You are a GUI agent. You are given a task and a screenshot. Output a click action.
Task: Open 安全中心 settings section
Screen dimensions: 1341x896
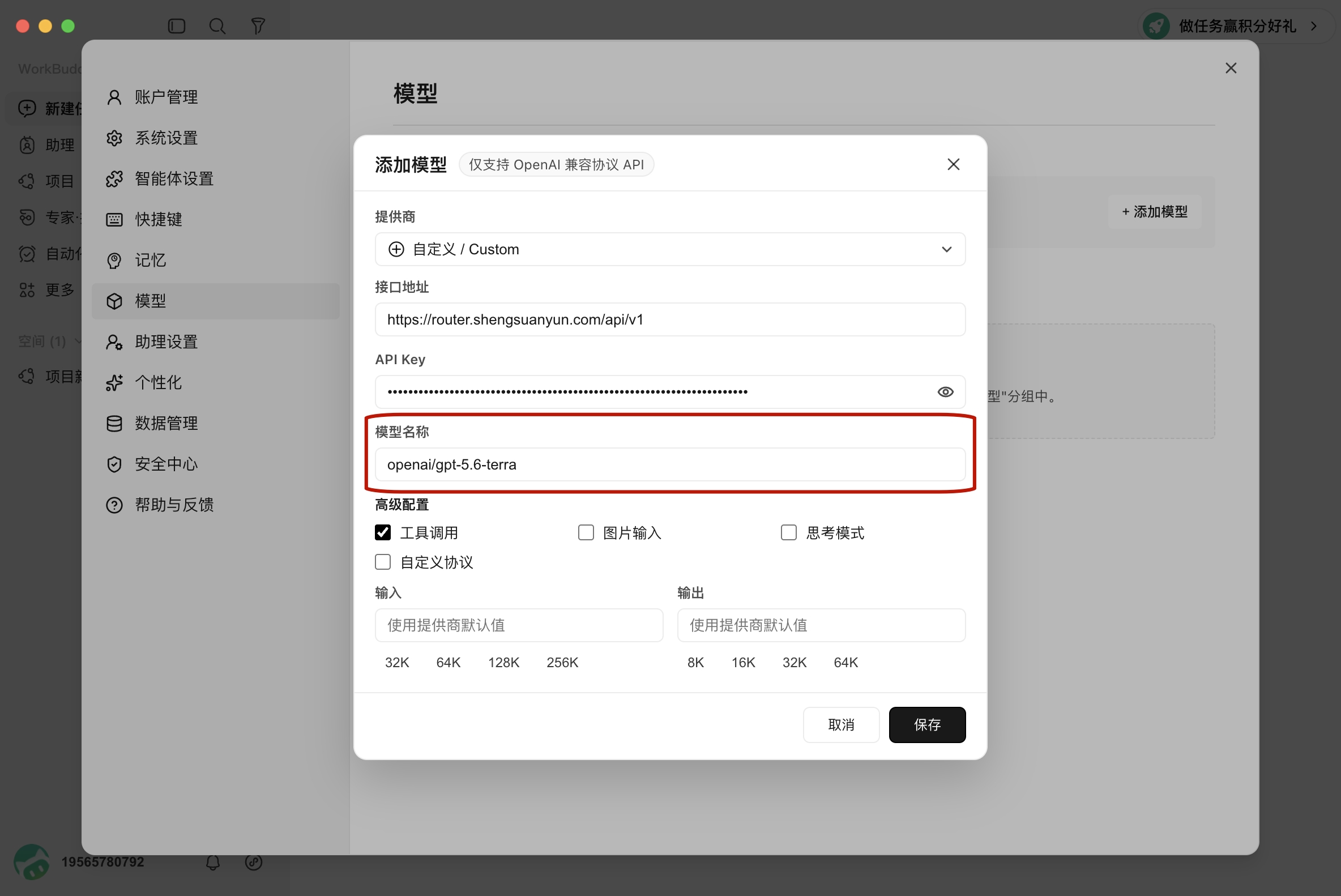216,464
